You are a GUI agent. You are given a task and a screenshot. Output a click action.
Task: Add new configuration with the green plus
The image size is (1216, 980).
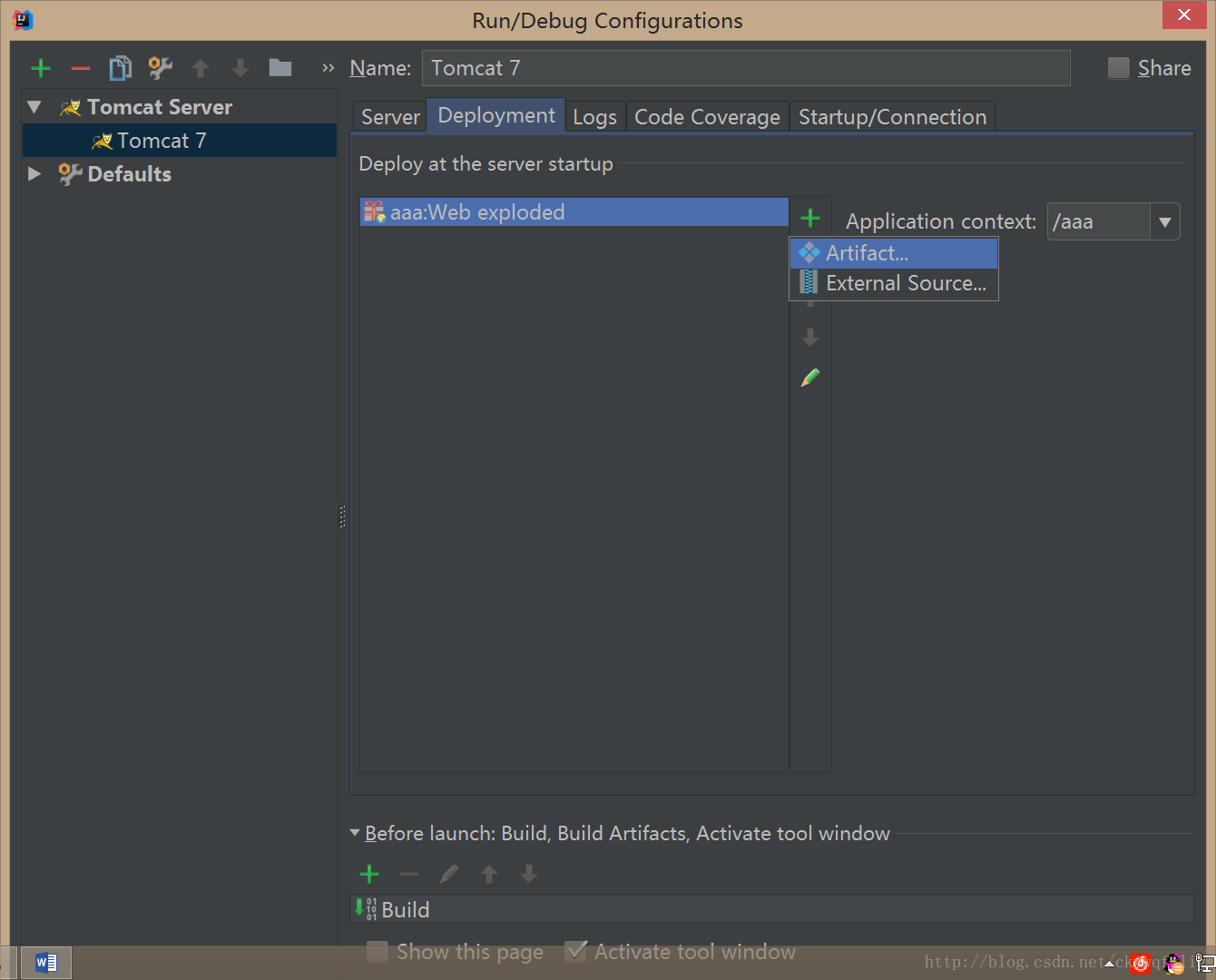41,68
